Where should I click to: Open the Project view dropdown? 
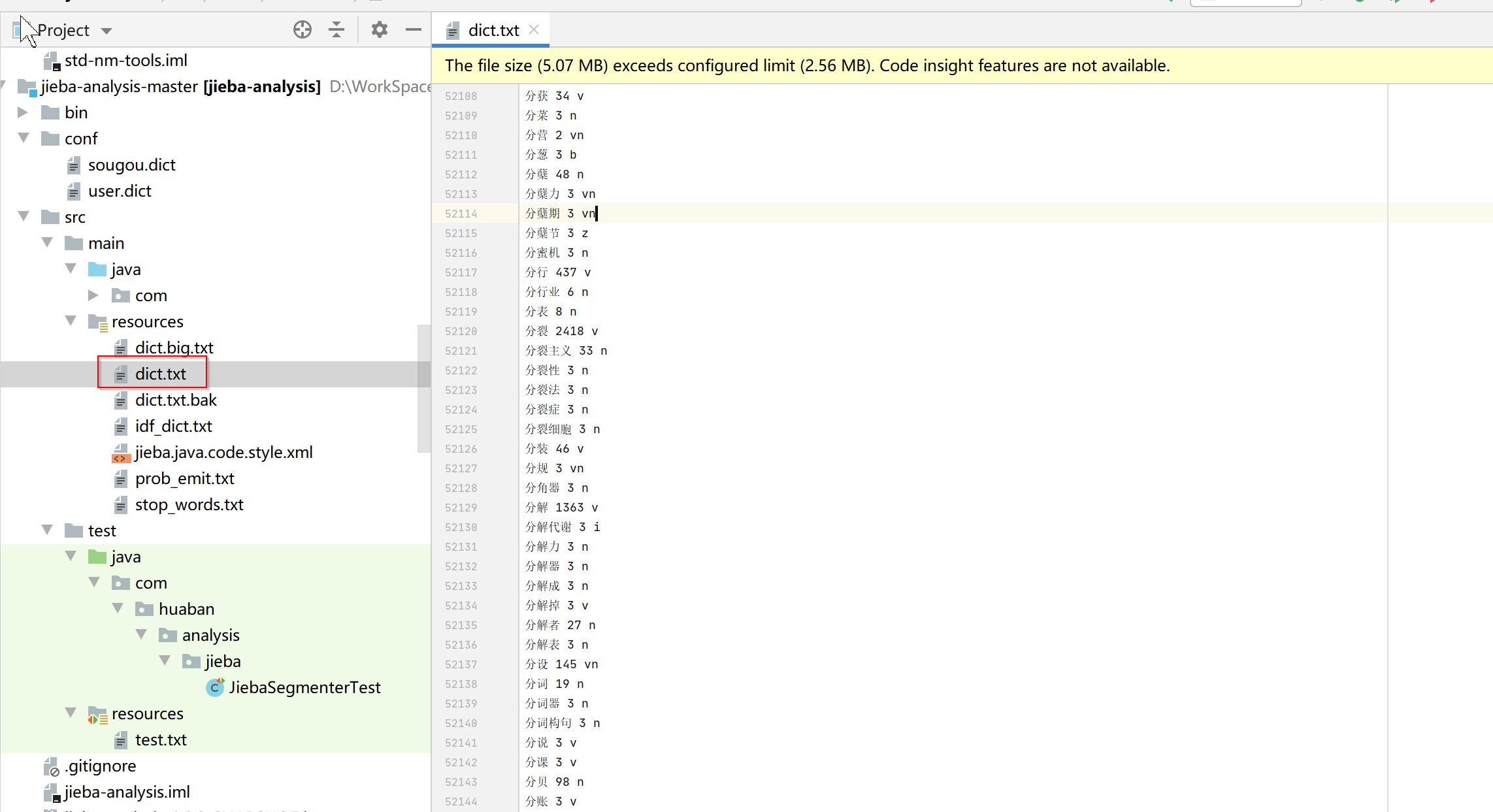point(107,31)
